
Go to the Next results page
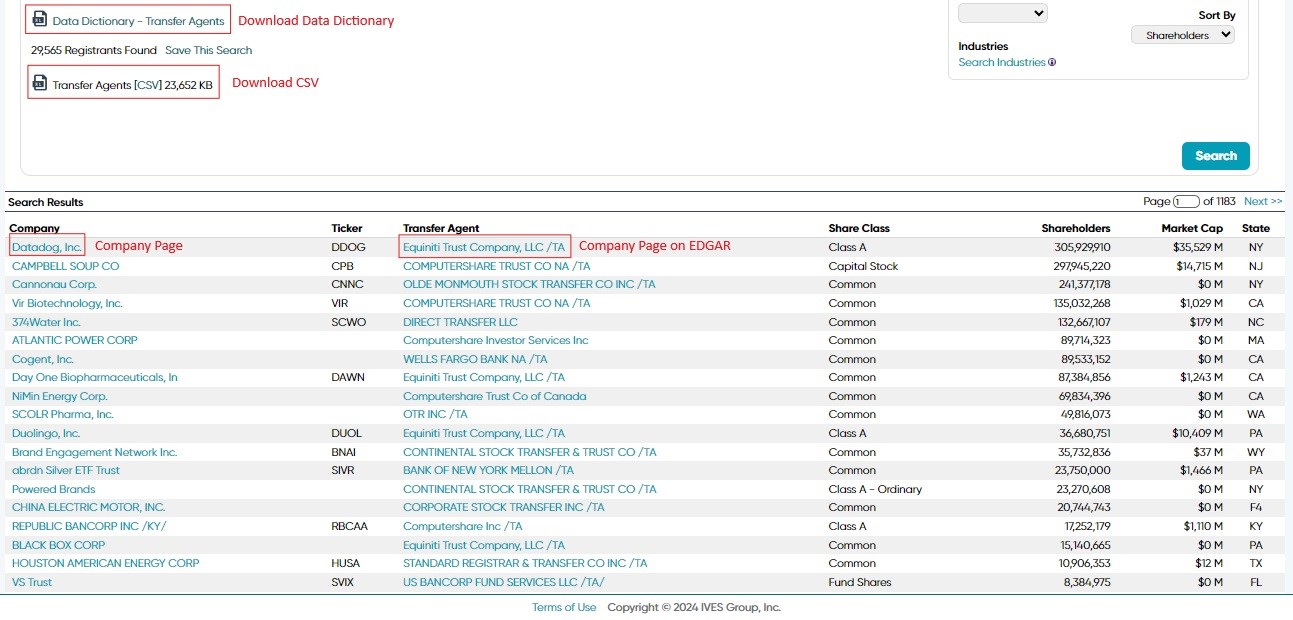tap(1263, 201)
